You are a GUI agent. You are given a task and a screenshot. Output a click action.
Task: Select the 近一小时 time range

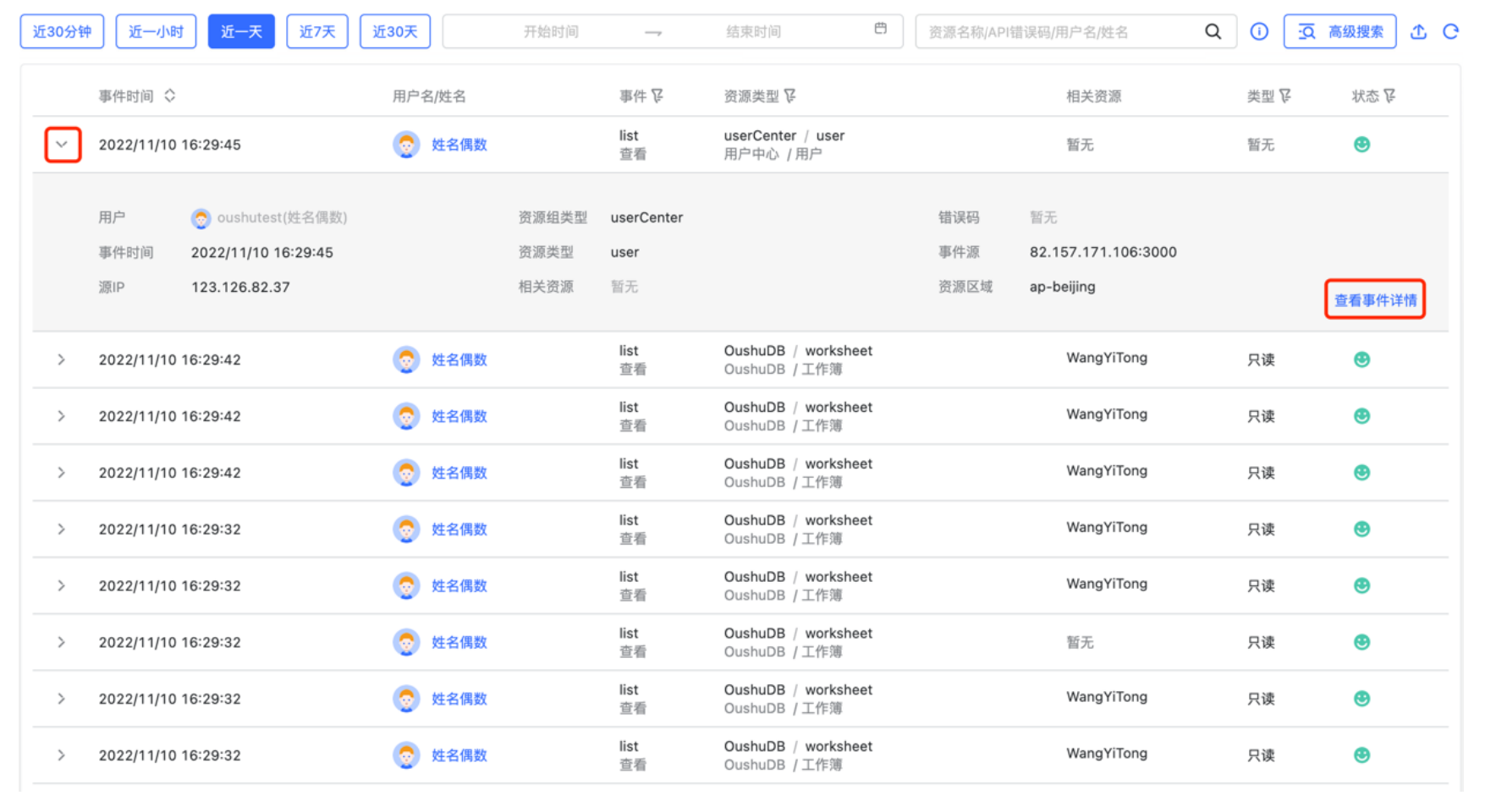click(156, 32)
